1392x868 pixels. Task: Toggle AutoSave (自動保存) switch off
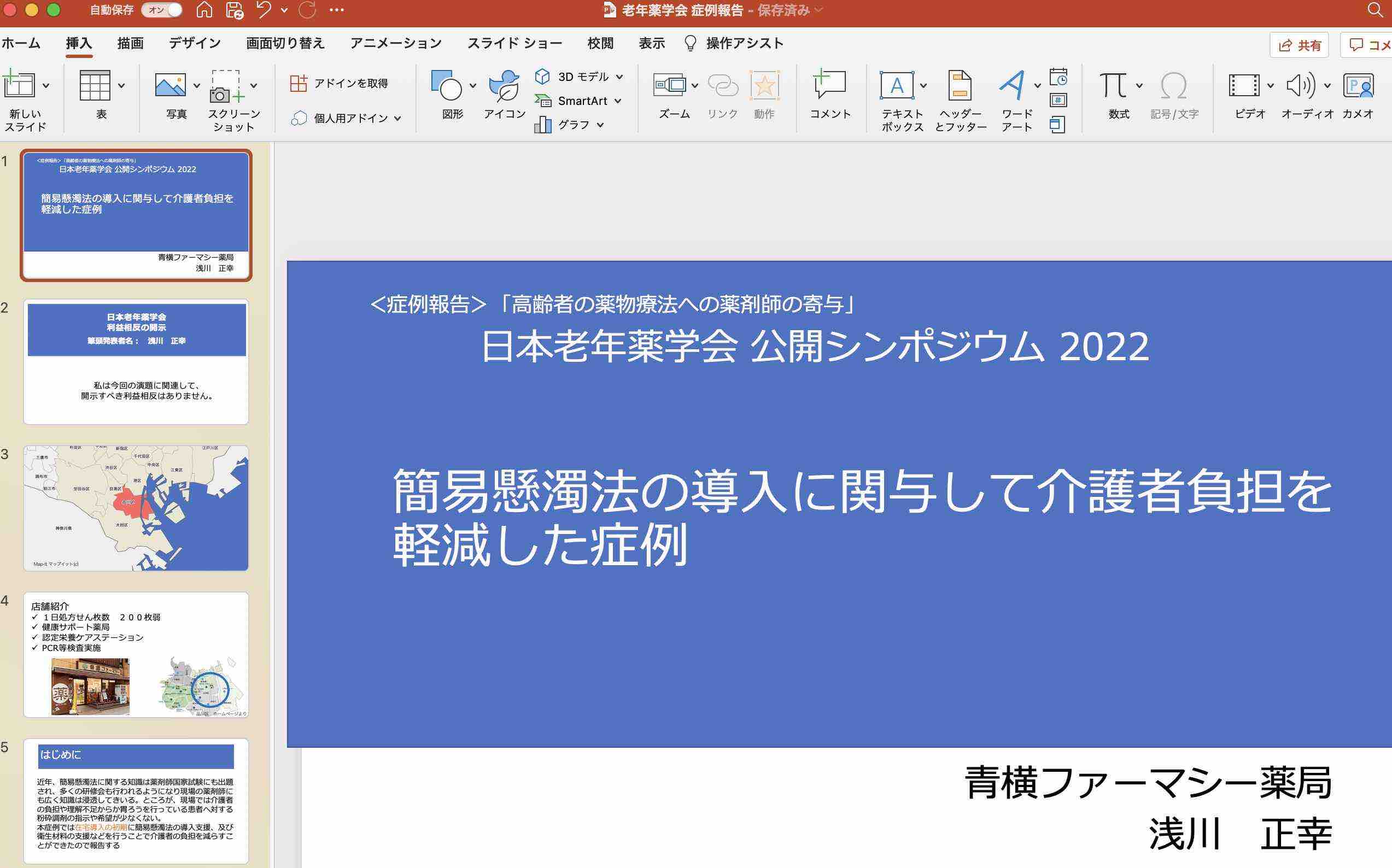pyautogui.click(x=162, y=10)
